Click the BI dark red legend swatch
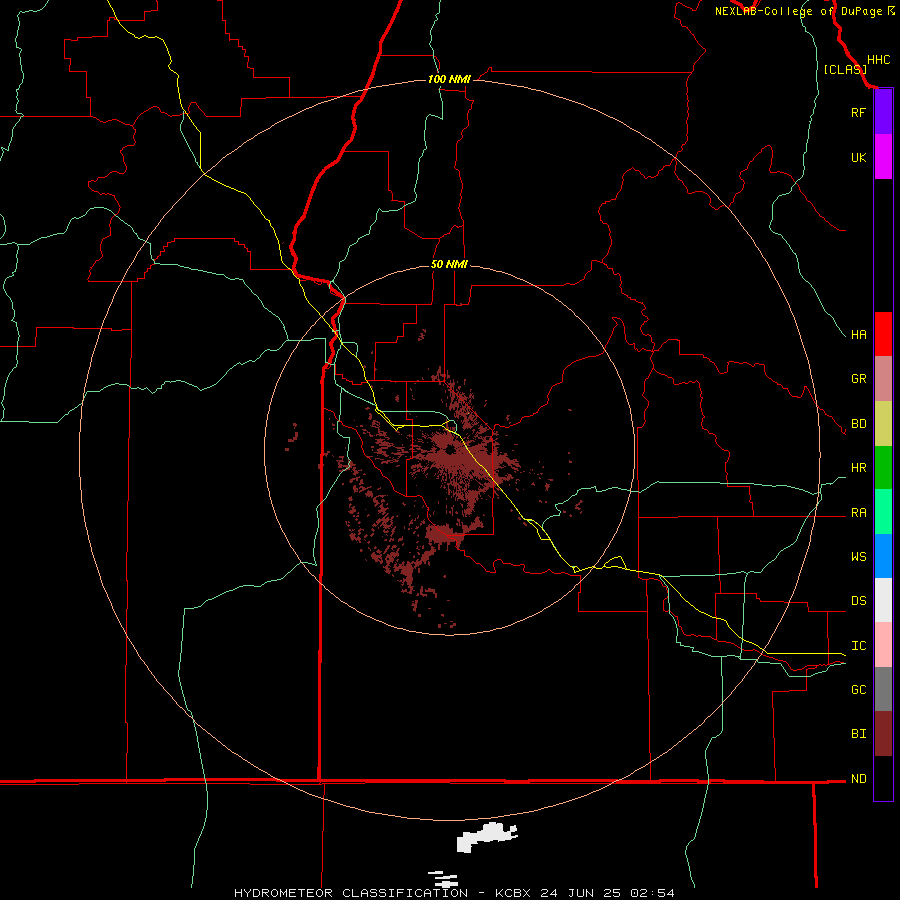This screenshot has height=900, width=900. coord(883,734)
